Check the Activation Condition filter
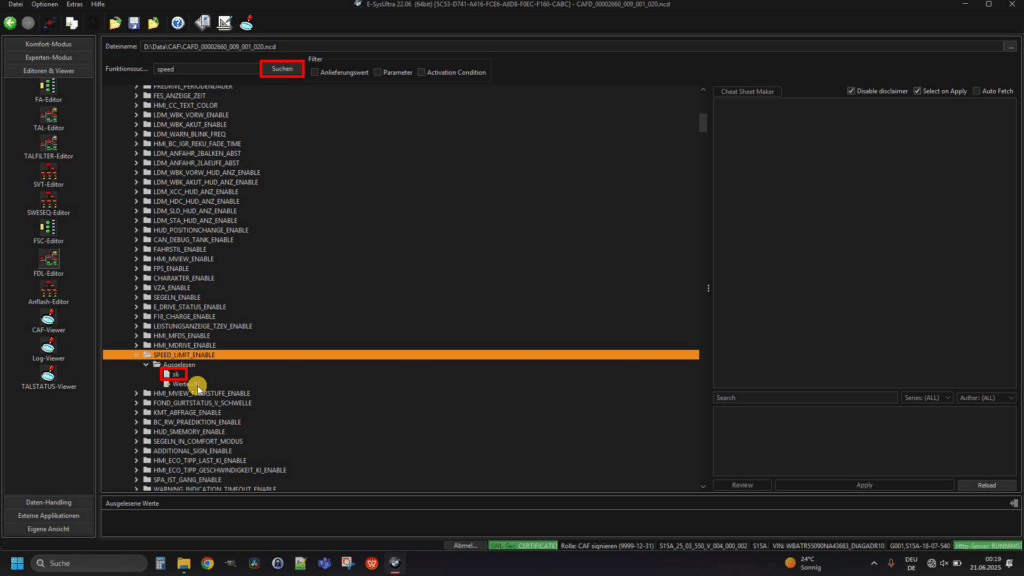Image resolution: width=1024 pixels, height=576 pixels. 421,72
